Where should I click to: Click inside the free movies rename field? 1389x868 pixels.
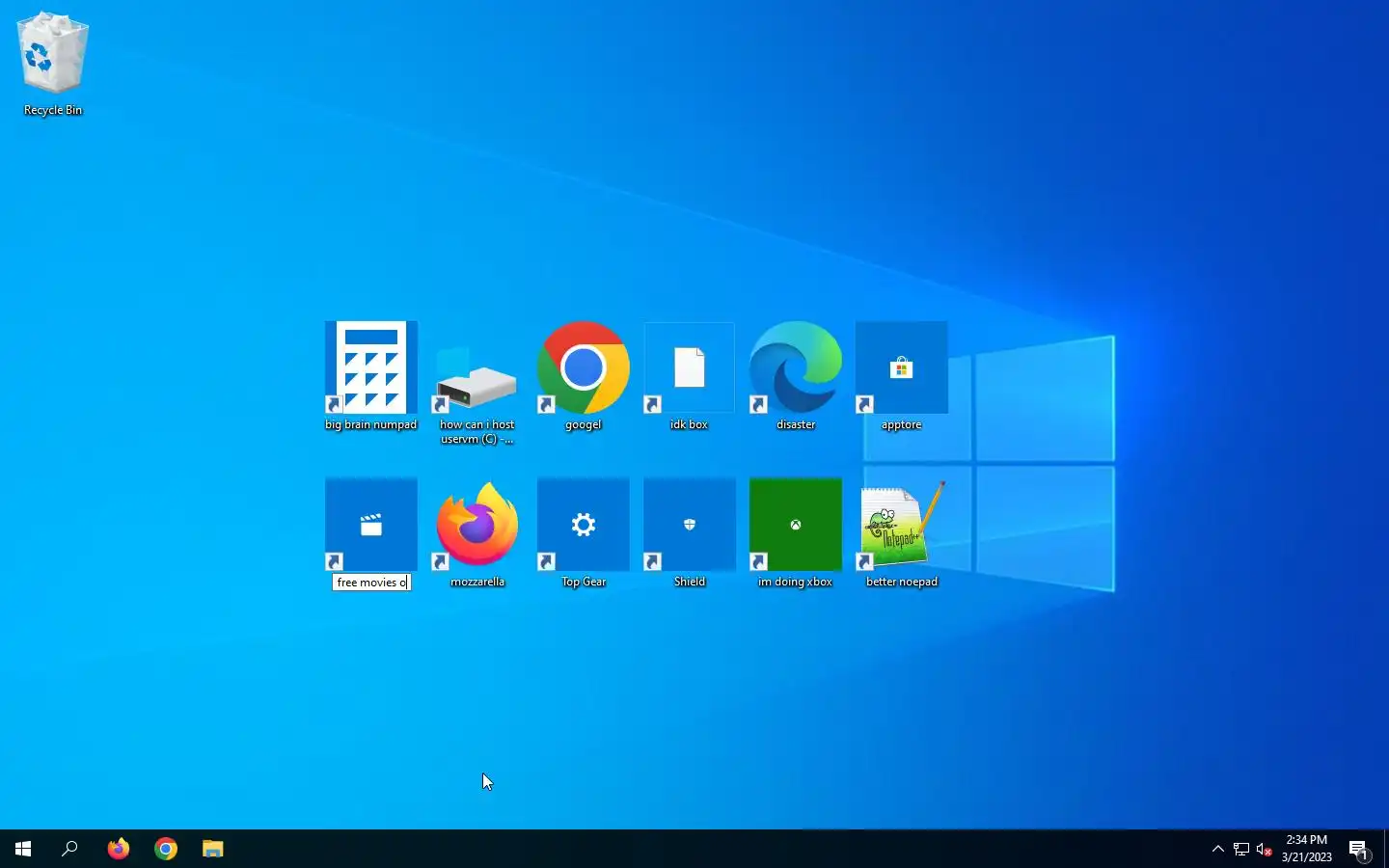371,583
